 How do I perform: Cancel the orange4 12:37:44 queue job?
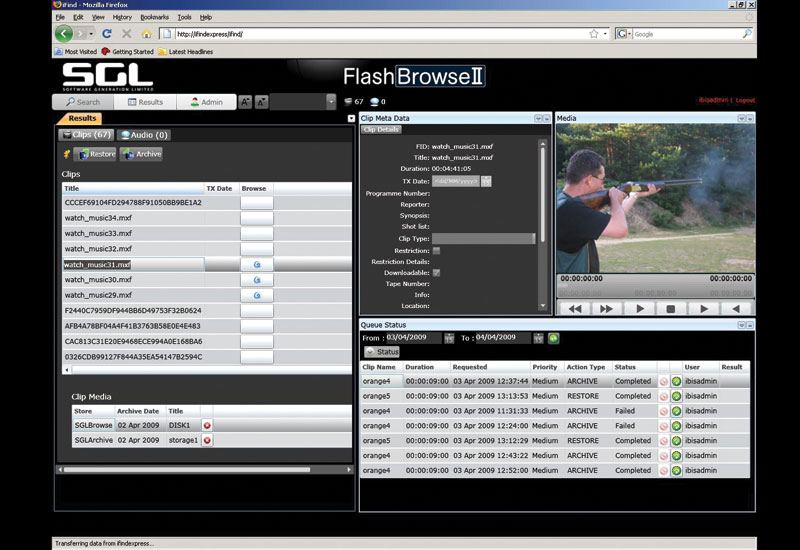click(663, 381)
